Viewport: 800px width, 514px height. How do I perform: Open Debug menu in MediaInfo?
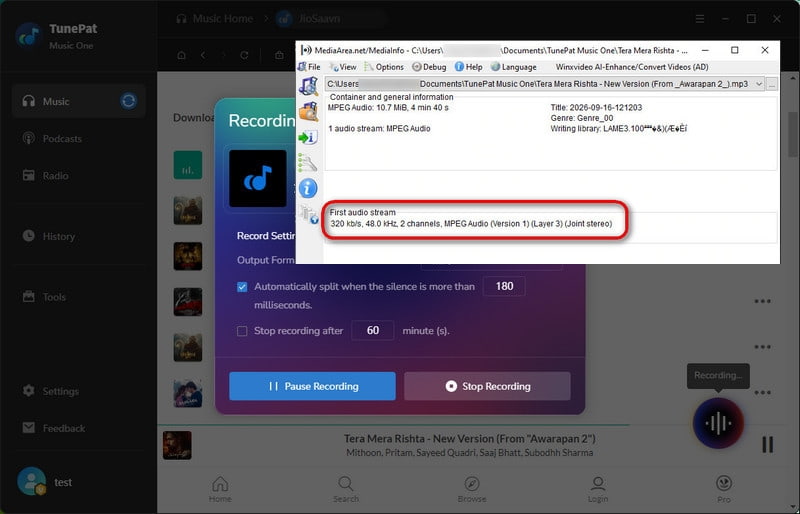pyautogui.click(x=429, y=67)
